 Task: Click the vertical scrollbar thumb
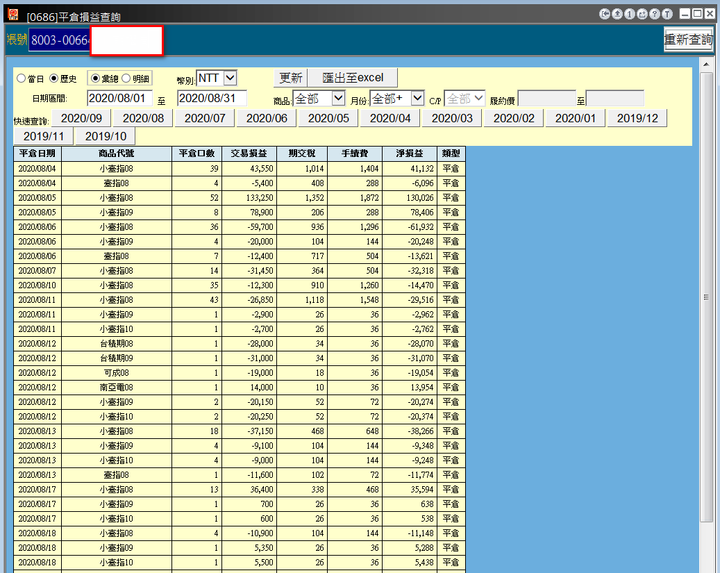[706, 297]
